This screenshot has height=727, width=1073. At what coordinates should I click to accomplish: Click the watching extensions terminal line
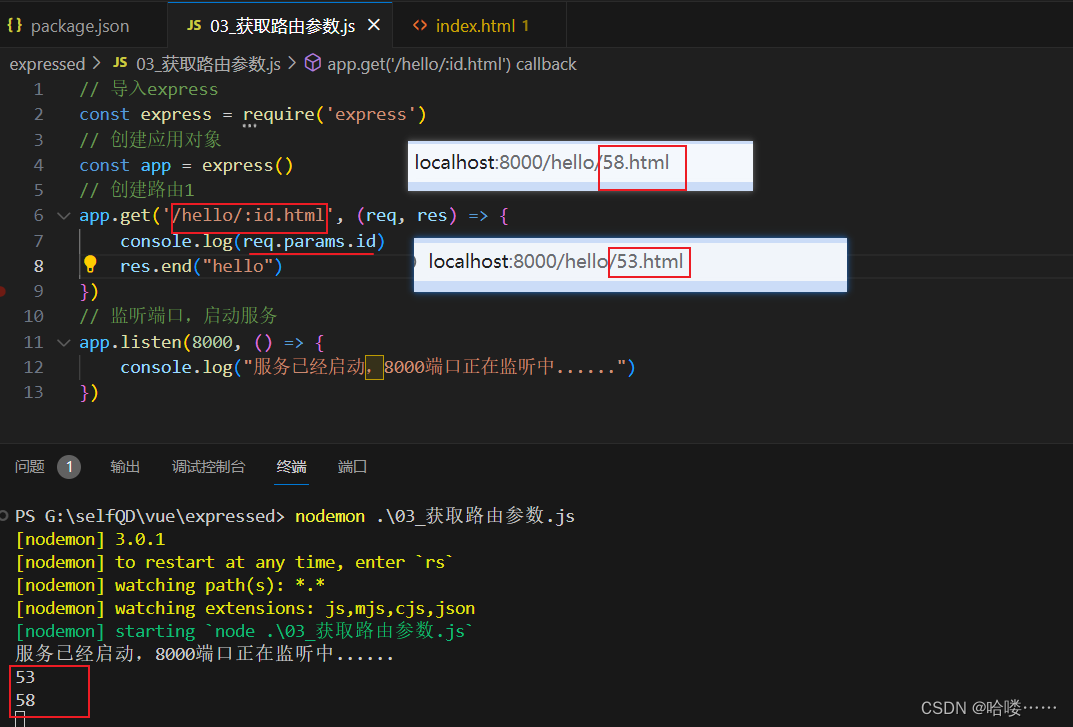[245, 609]
